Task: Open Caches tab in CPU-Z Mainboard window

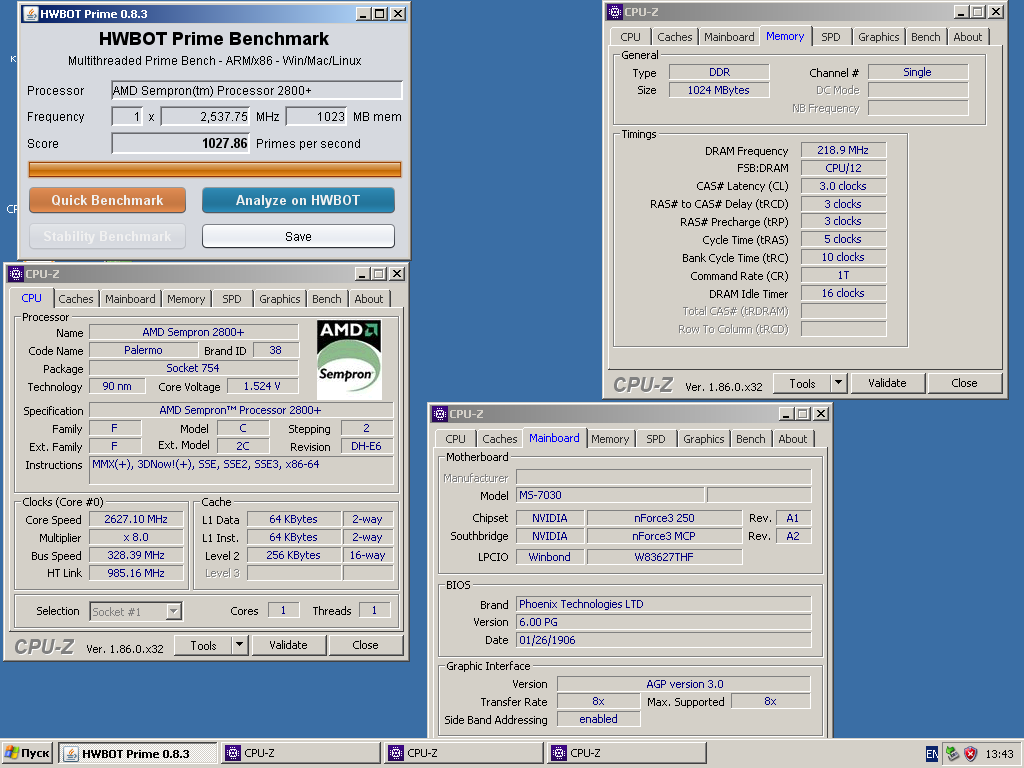Action: (x=500, y=439)
